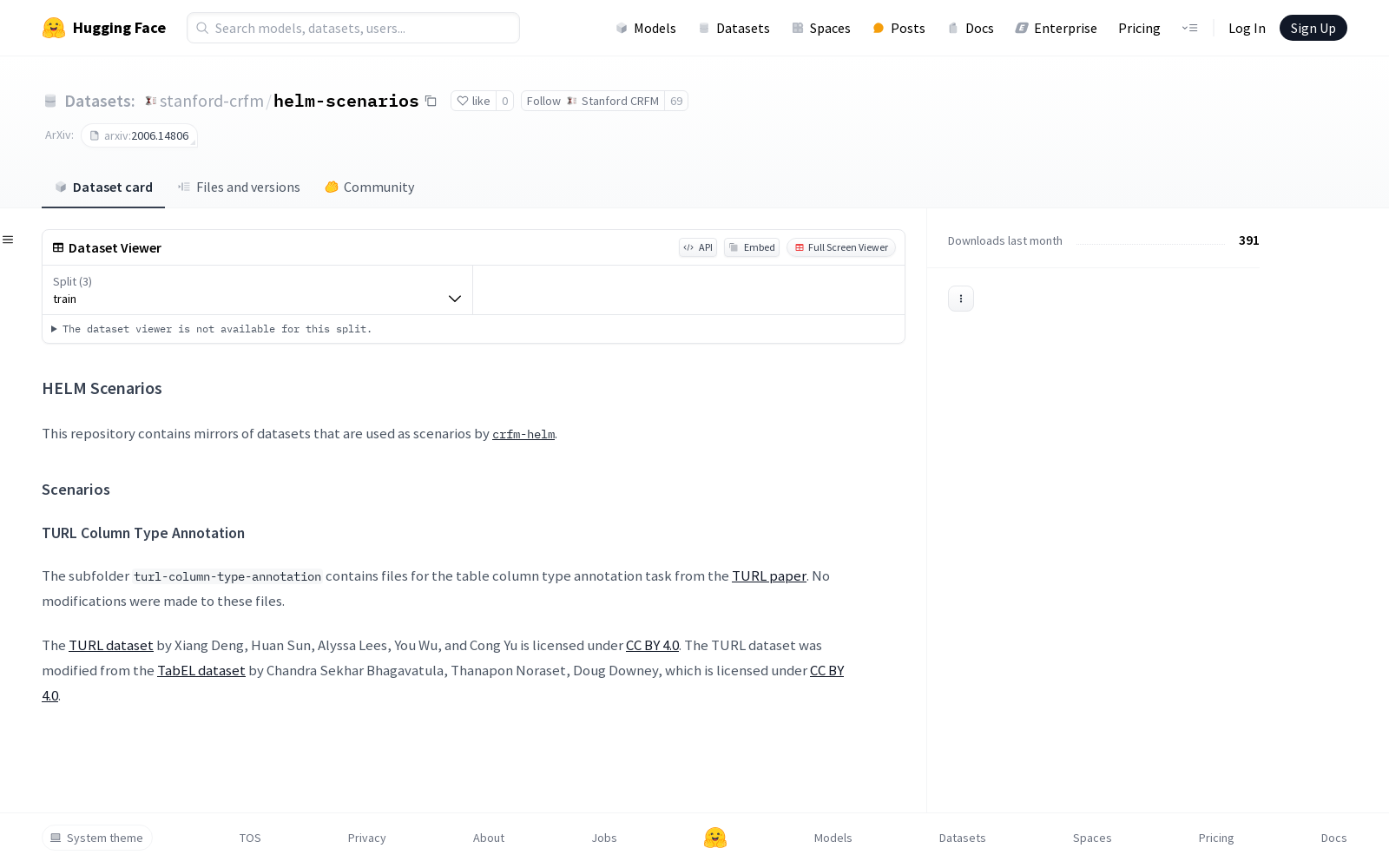Open the arxiv:2006.14806 tag
This screenshot has height=868, width=1389.
pos(139,135)
